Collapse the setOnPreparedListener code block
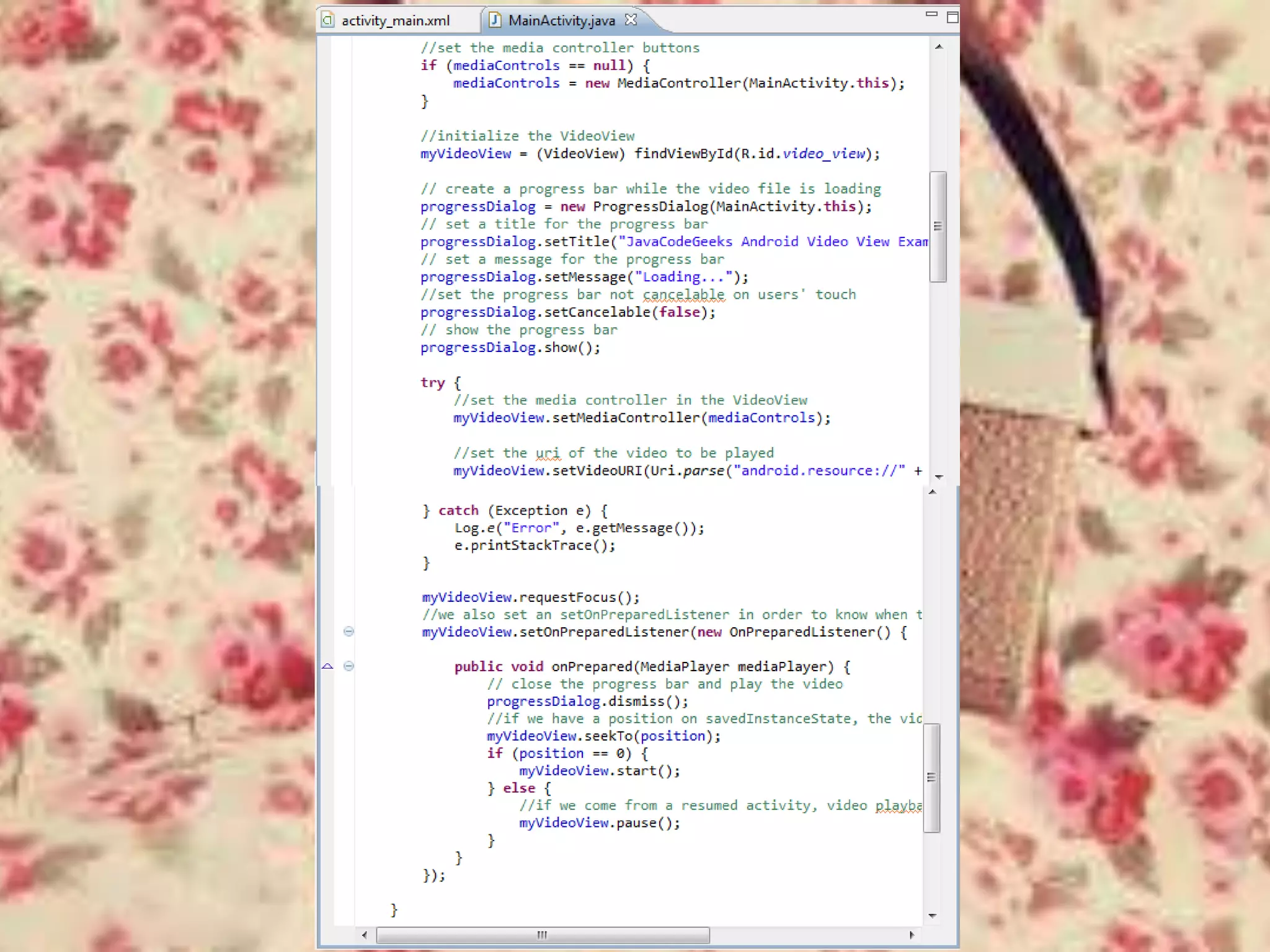 pyautogui.click(x=349, y=632)
